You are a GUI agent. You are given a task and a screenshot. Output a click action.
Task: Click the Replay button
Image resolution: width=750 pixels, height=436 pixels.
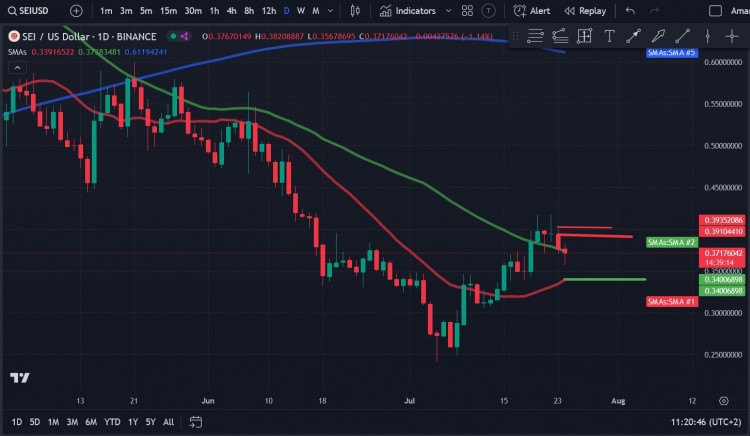585,11
